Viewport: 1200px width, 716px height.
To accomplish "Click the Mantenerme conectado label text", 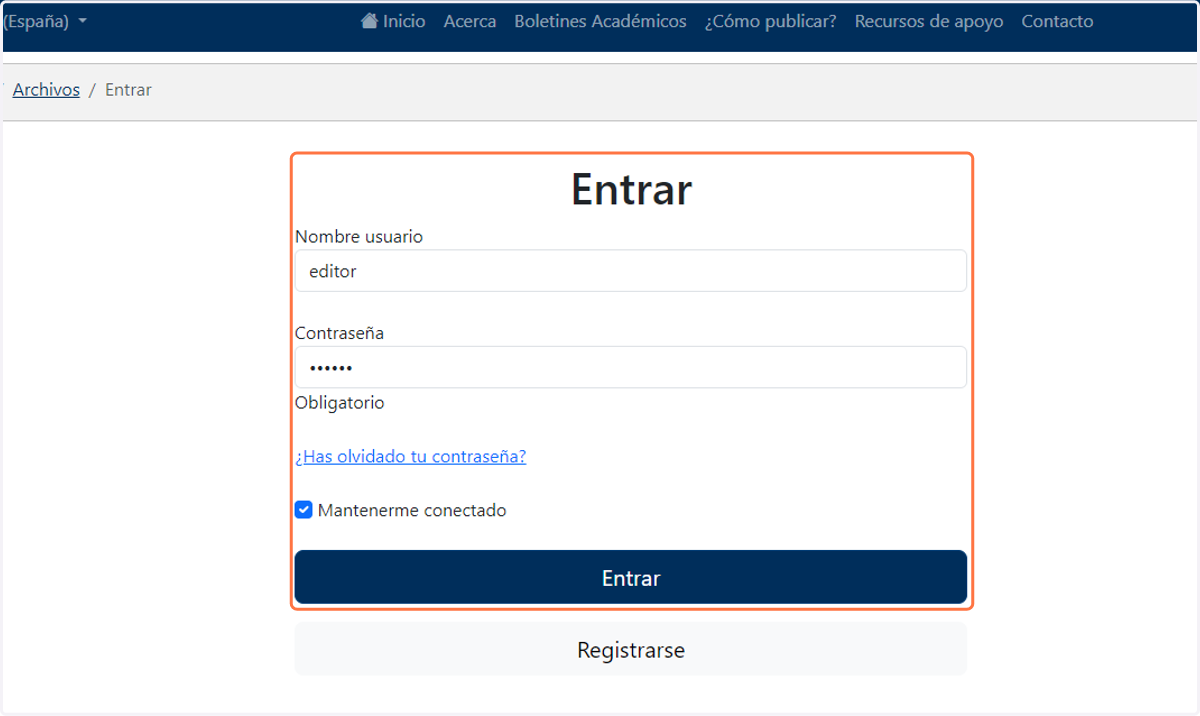I will point(412,511).
